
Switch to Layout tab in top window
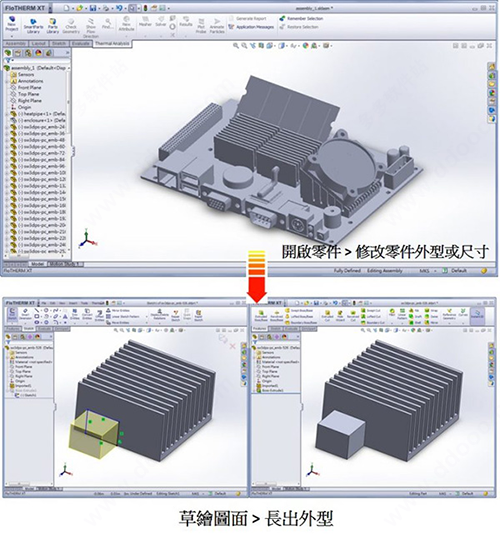pos(38,43)
